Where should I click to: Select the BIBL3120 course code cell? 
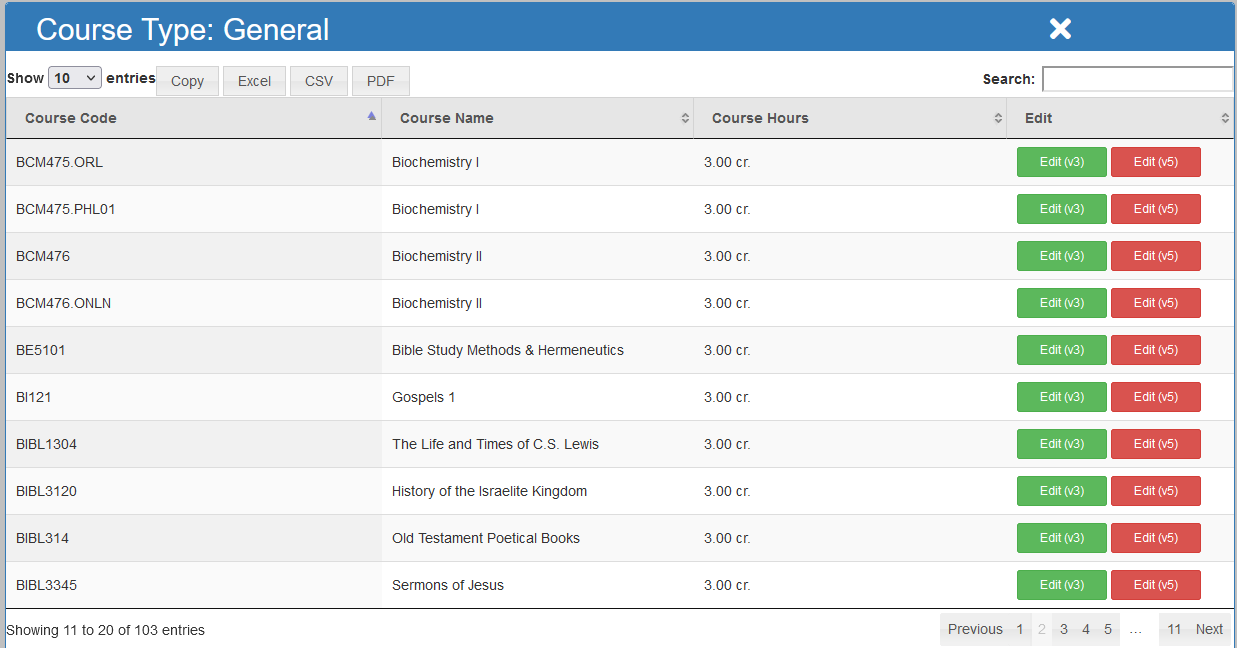194,491
